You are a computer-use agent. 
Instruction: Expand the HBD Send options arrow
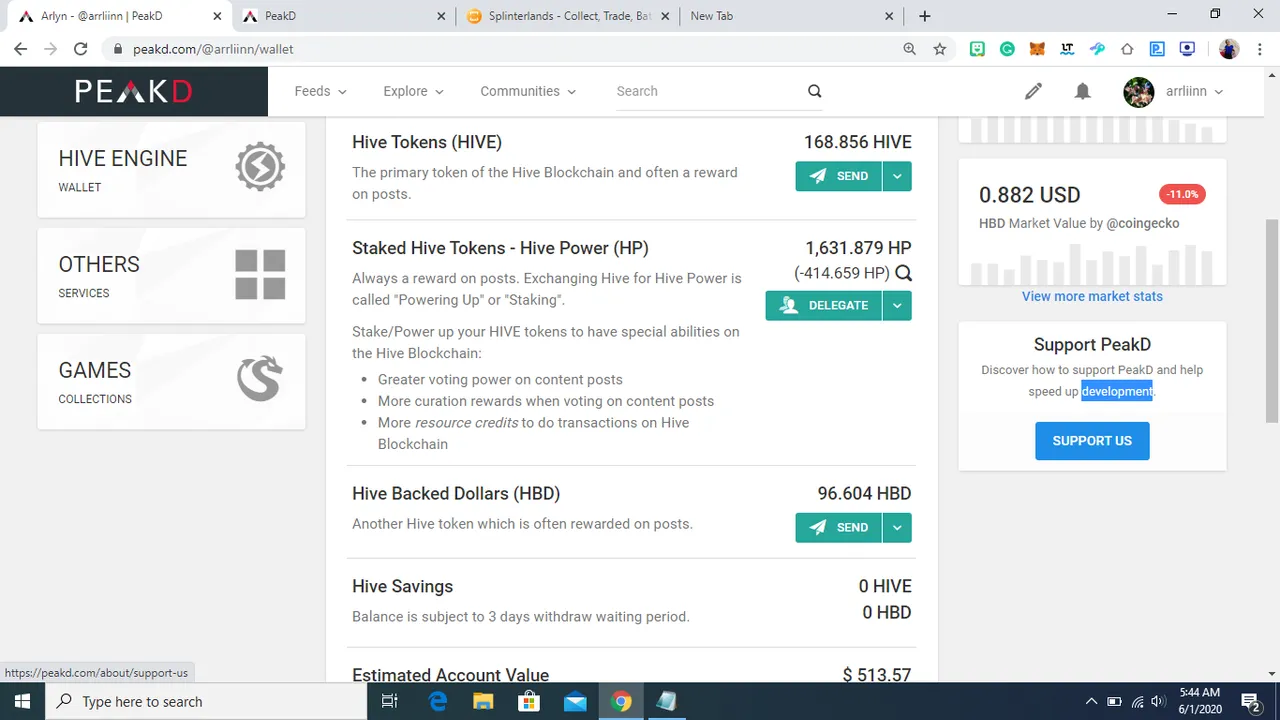point(897,527)
